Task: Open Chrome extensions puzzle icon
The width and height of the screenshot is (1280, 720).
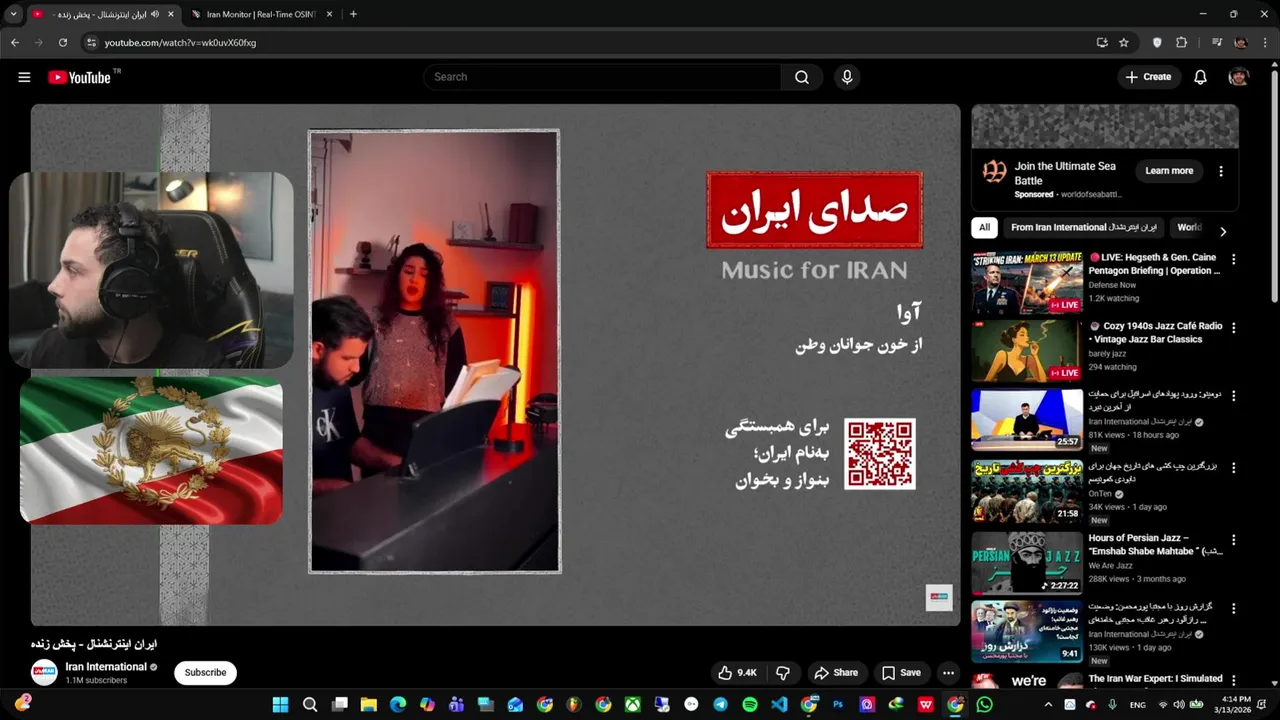Action: tap(1181, 43)
